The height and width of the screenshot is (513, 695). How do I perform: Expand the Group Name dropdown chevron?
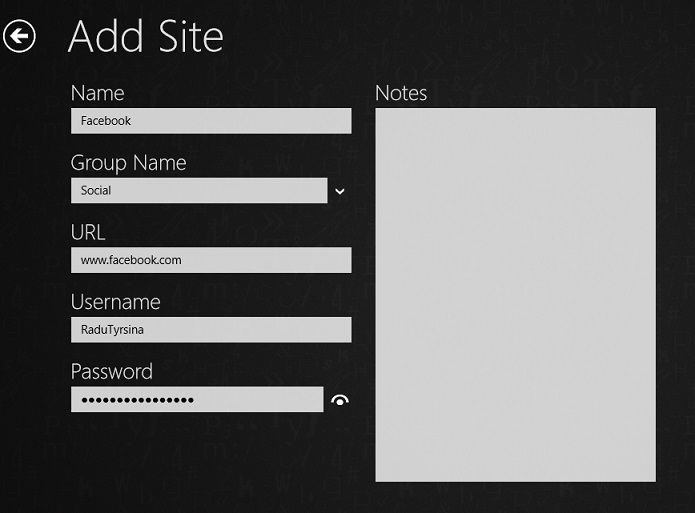click(340, 191)
